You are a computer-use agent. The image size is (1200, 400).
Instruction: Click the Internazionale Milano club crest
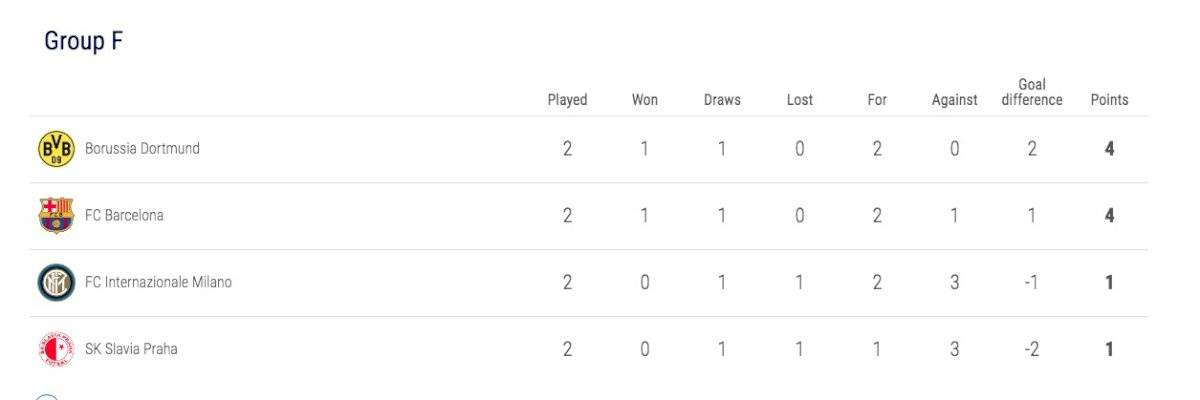click(56, 283)
